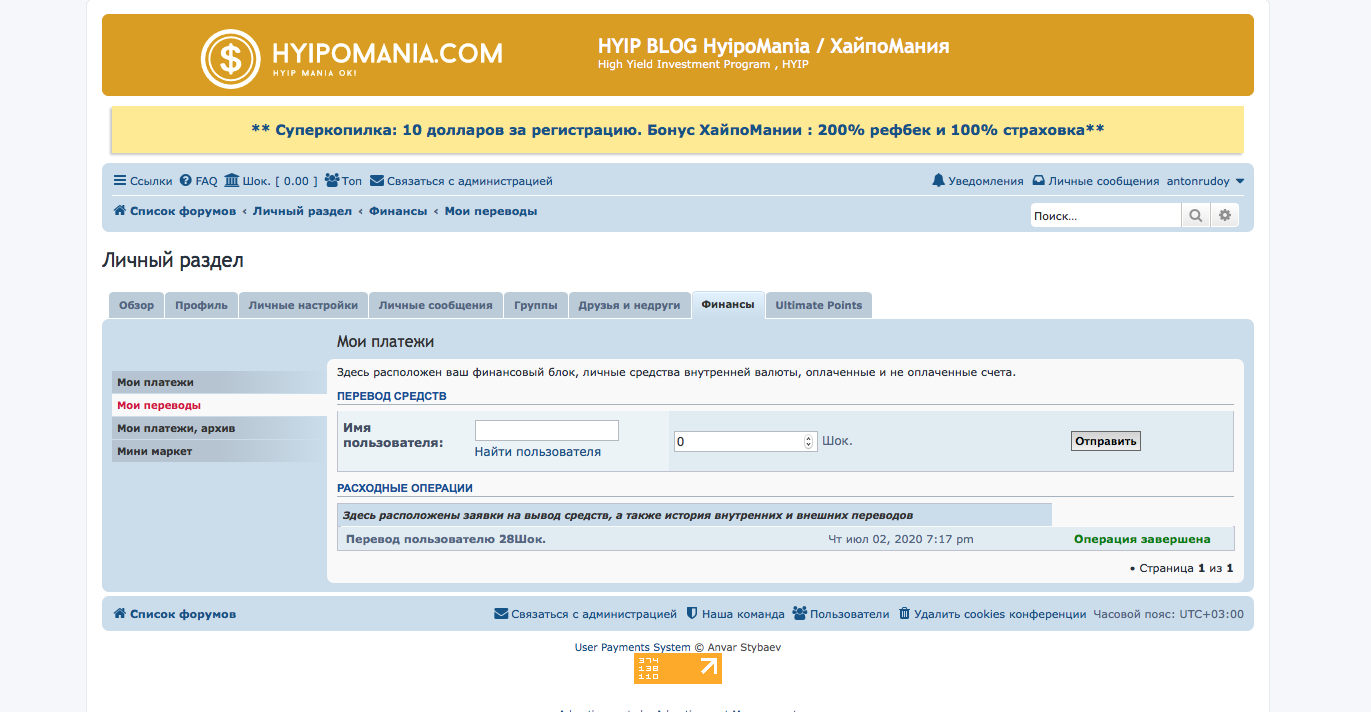Select Мои платежи, архив in sidebar
Screen dimensions: 1371x712
(176, 428)
